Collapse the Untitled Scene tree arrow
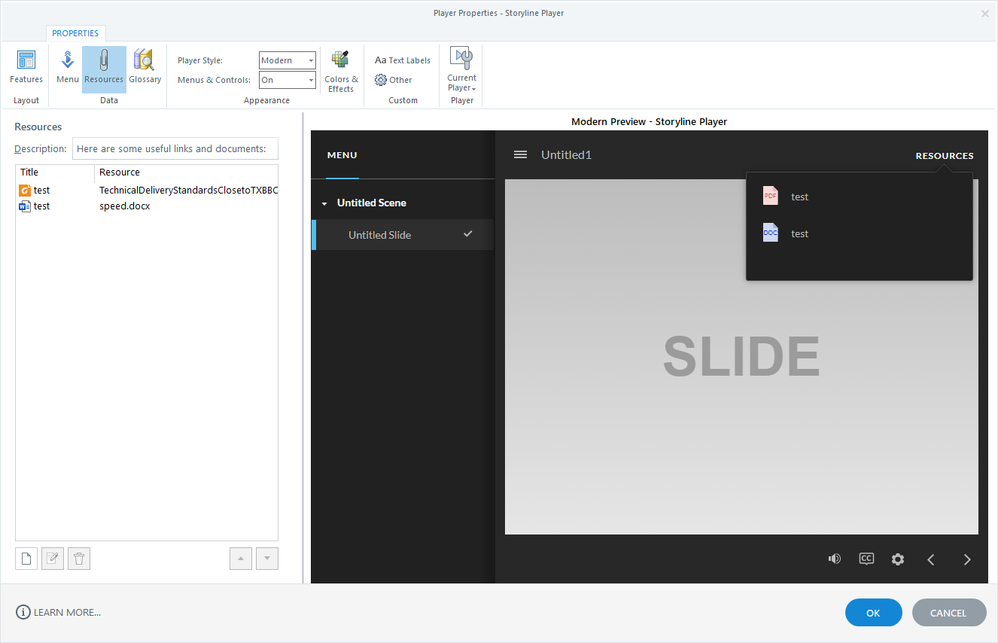The image size is (998, 643). (324, 203)
